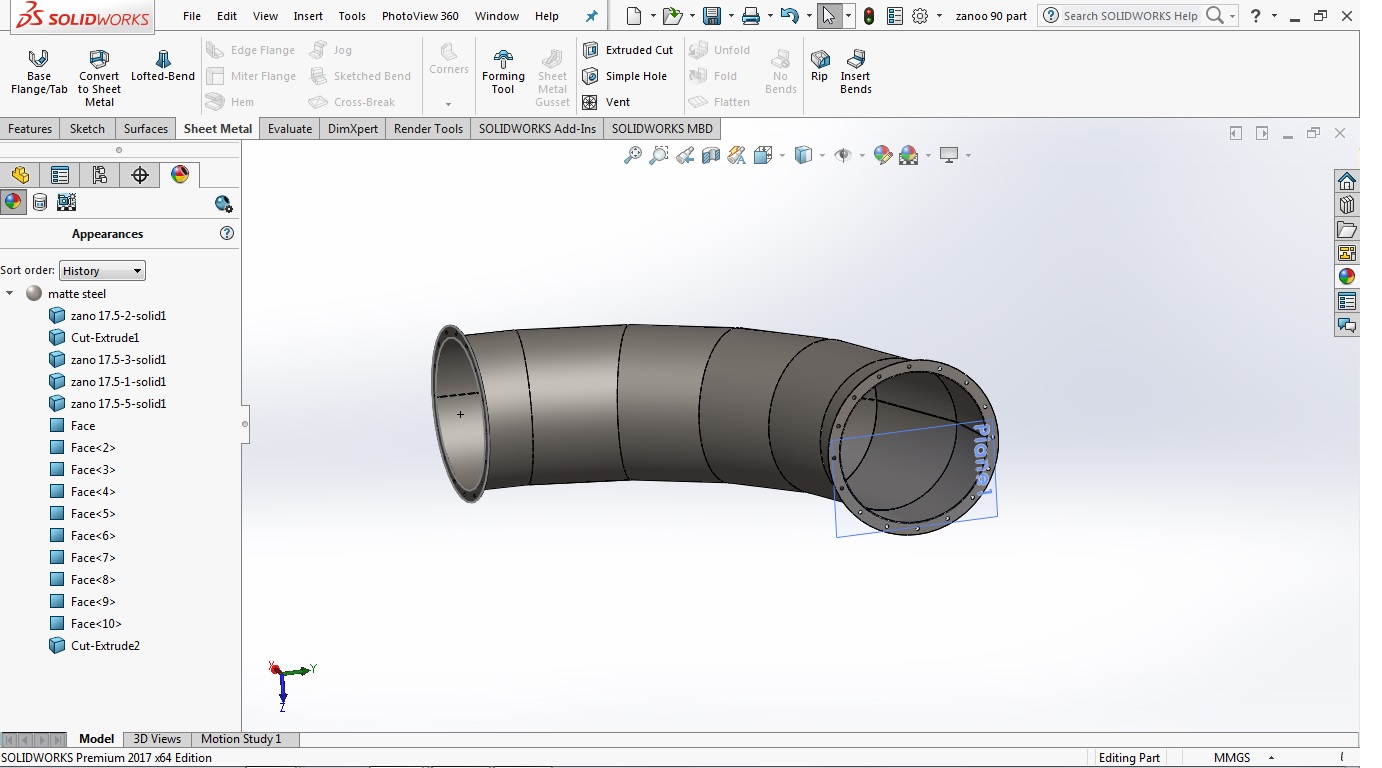1382x768 pixels.
Task: Select Convert to Sheet Metal tool
Action: [x=99, y=78]
